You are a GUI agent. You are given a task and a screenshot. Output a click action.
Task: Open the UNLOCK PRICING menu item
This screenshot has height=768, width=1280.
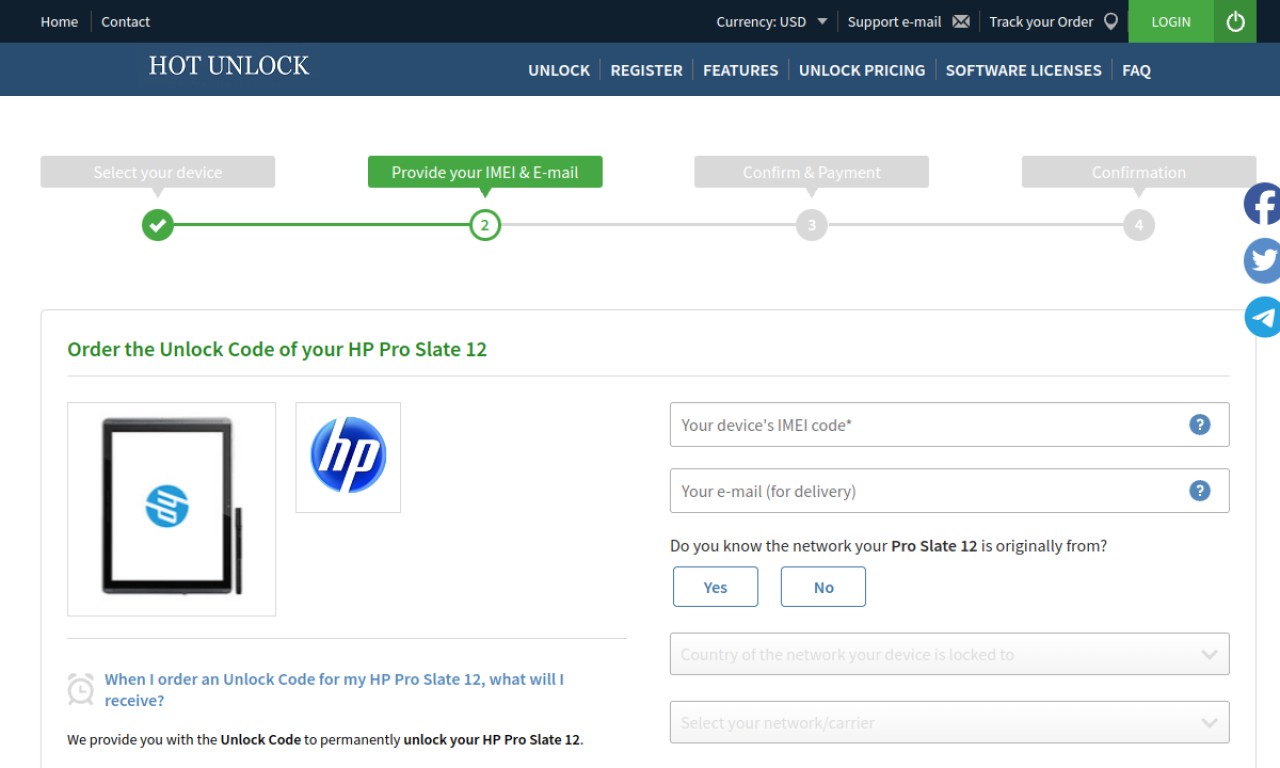862,70
